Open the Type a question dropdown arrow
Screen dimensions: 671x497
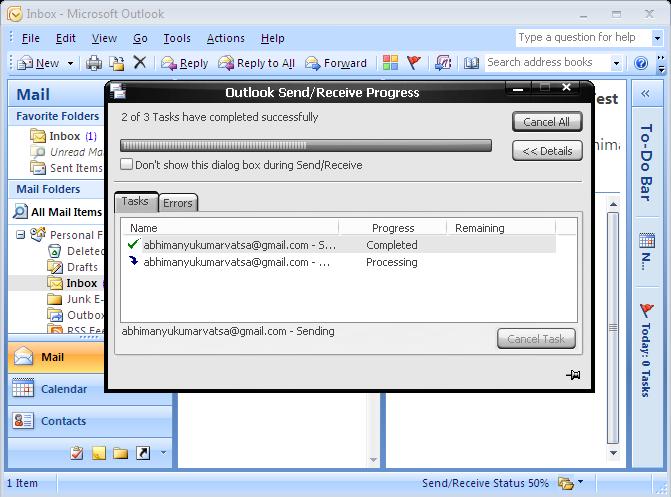tap(657, 38)
